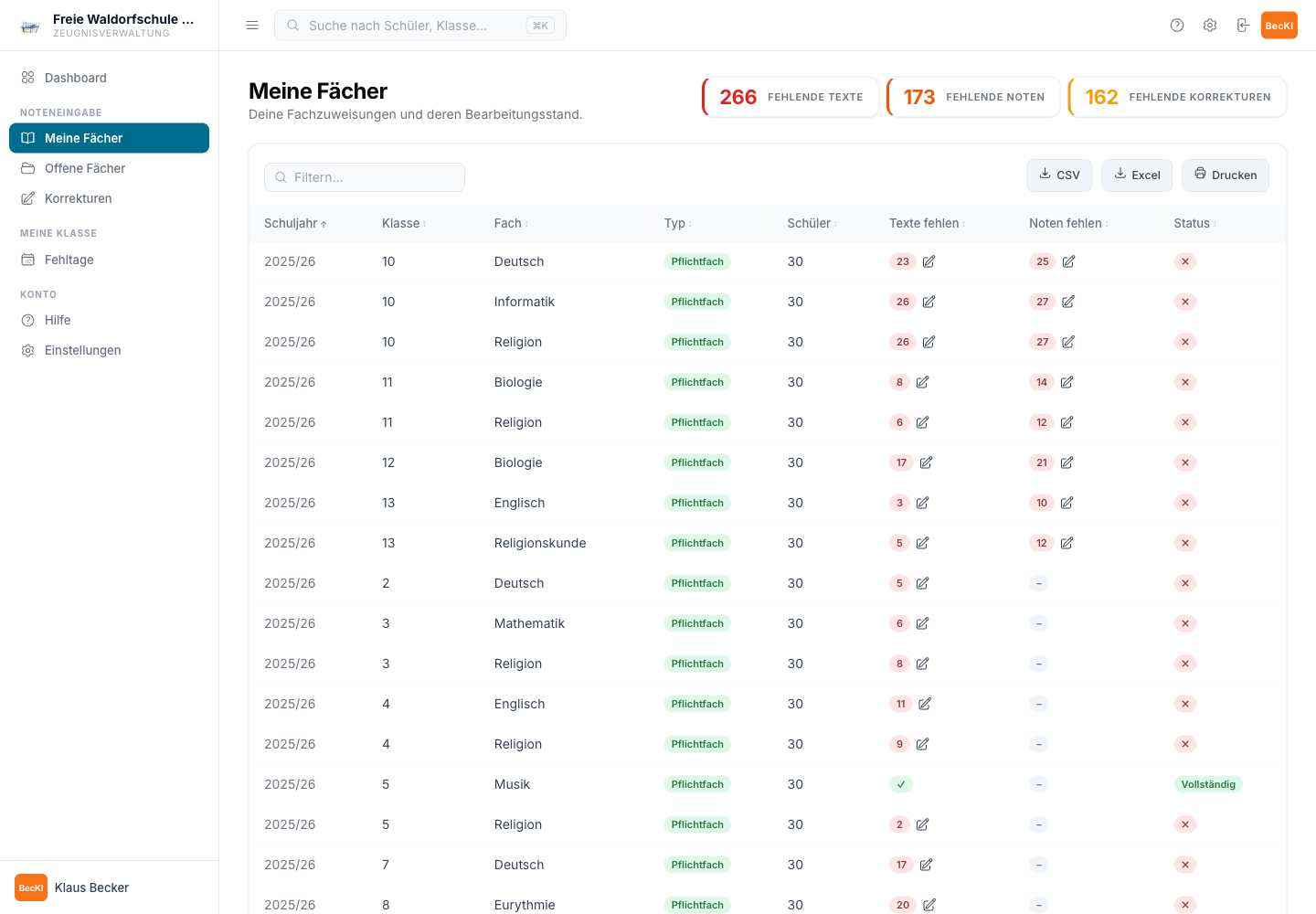The image size is (1316, 914).
Task: Edit missing grades for Religion Klasse 10
Action: [x=1068, y=342]
